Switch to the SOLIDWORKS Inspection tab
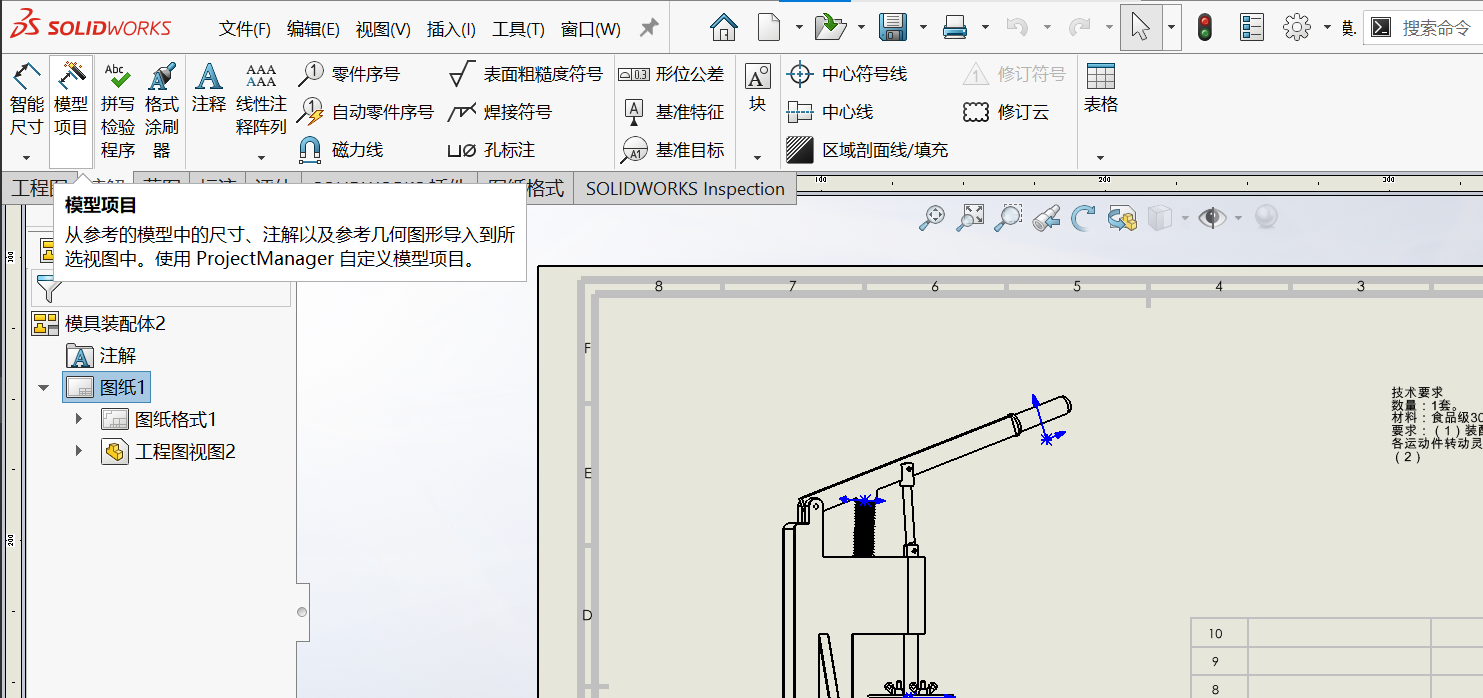Screen dimensions: 1483x698 [685, 188]
